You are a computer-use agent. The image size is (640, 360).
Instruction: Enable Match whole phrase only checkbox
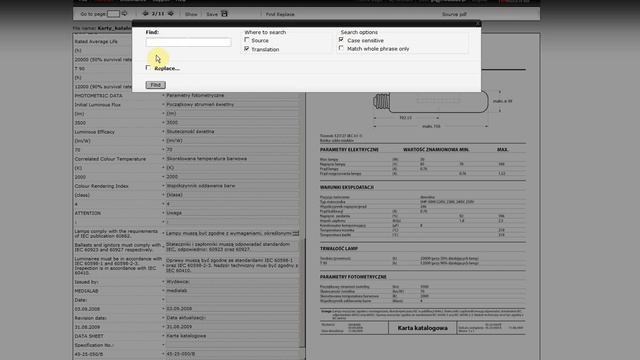click(x=341, y=48)
